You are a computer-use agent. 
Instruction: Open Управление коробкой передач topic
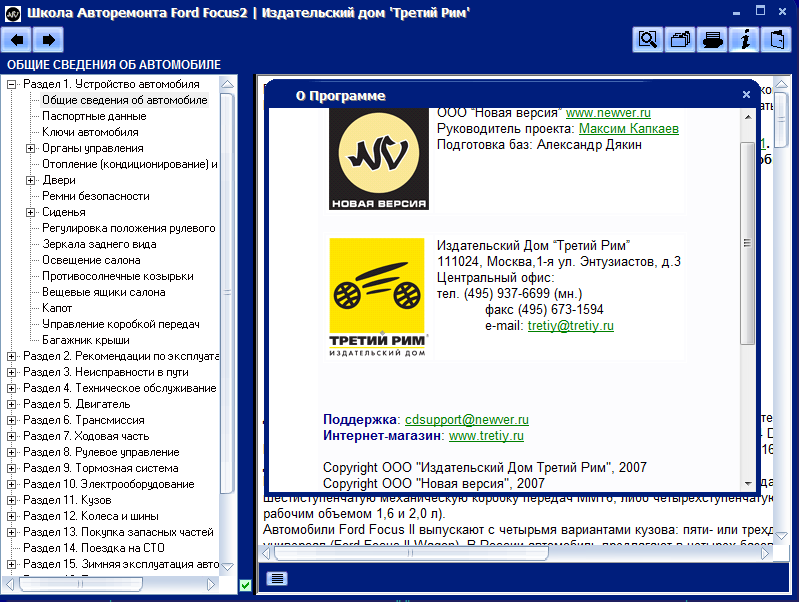(x=121, y=324)
